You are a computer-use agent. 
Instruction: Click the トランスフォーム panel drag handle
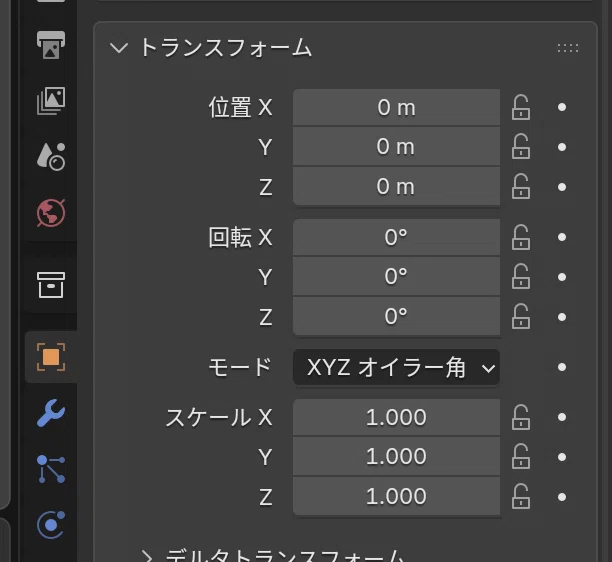pos(568,48)
